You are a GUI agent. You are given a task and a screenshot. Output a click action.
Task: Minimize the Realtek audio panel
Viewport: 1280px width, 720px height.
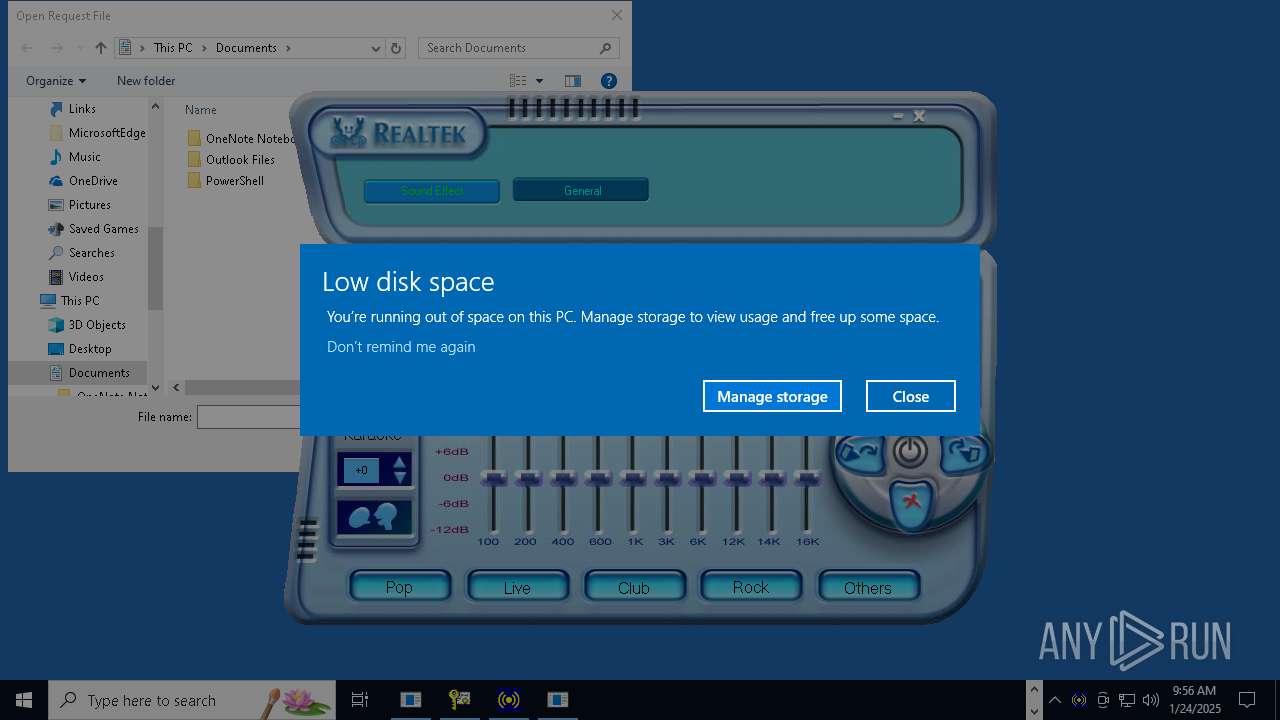898,116
